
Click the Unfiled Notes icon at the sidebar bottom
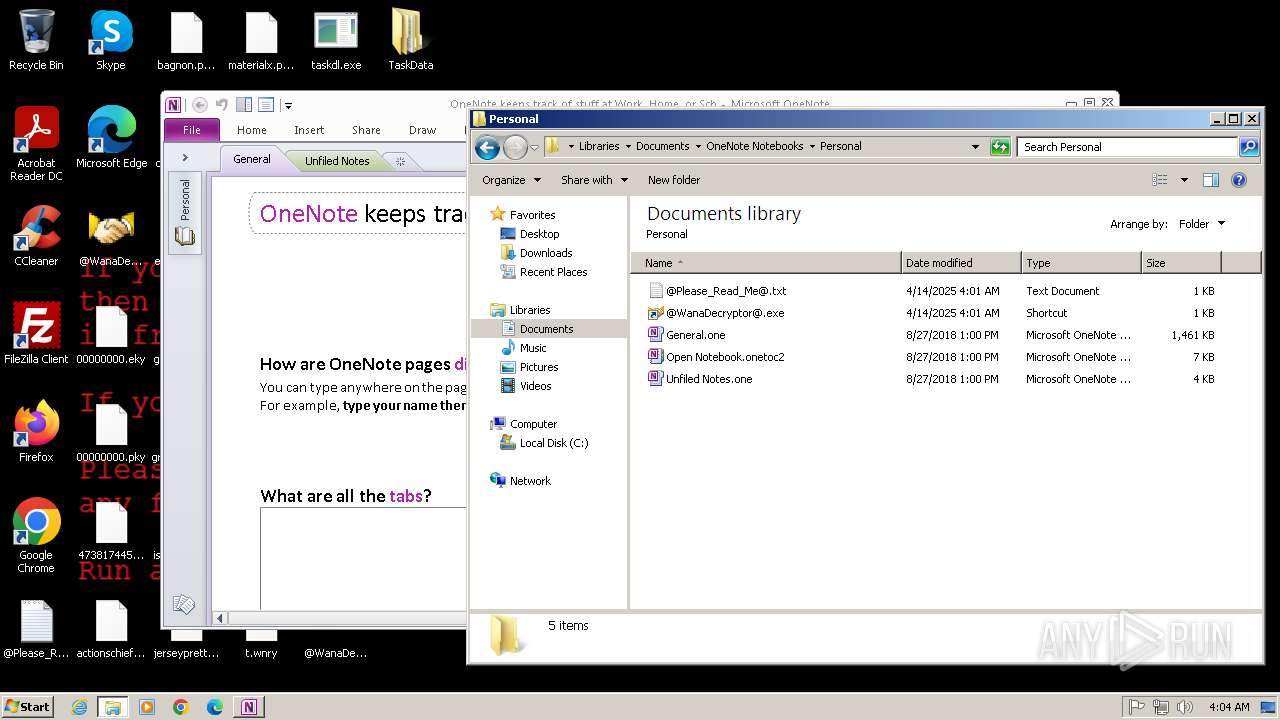click(184, 604)
